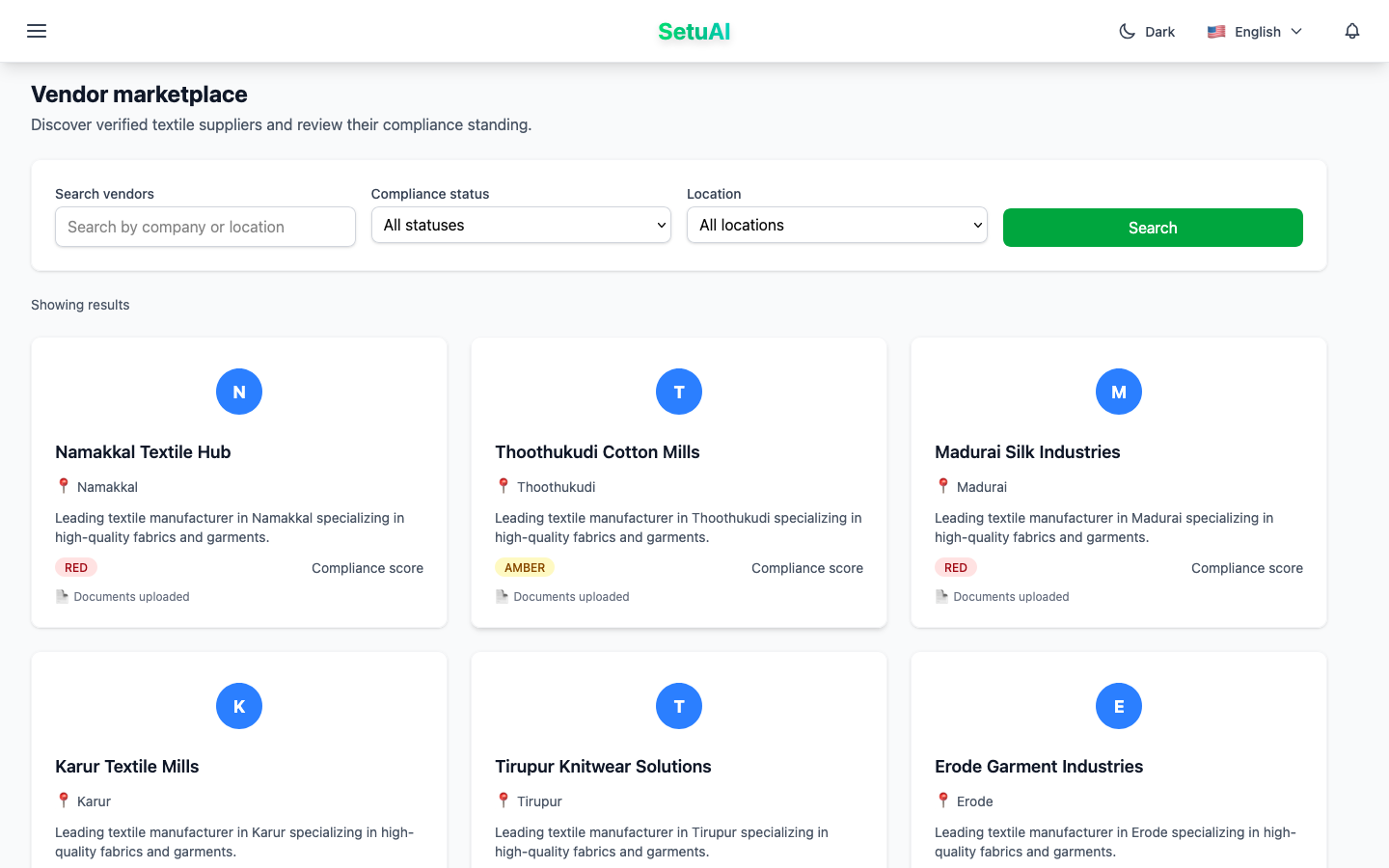Click Compliance score on Namakkal Textile Hub card
The height and width of the screenshot is (868, 1389).
point(368,568)
